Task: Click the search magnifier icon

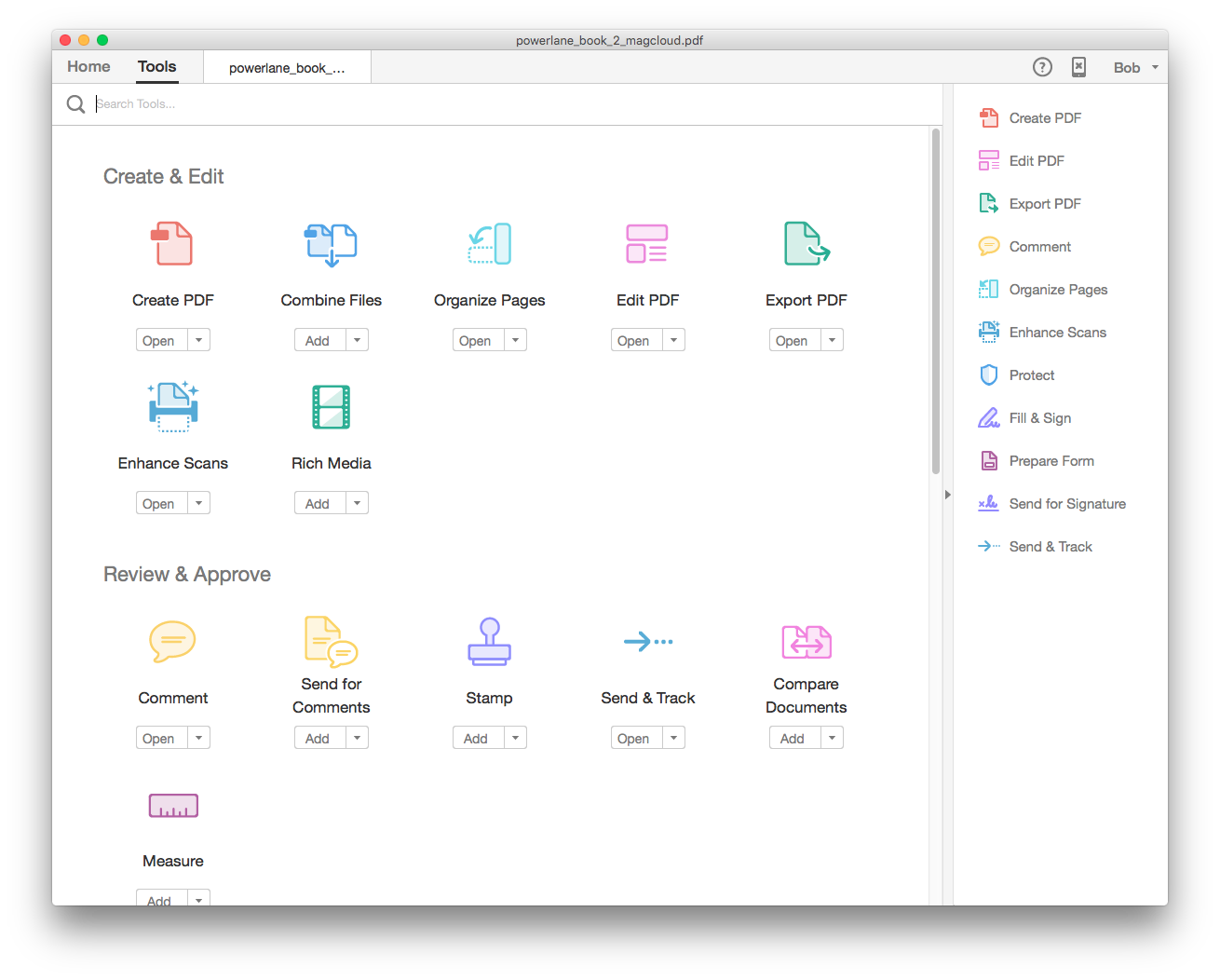Action: 76,104
